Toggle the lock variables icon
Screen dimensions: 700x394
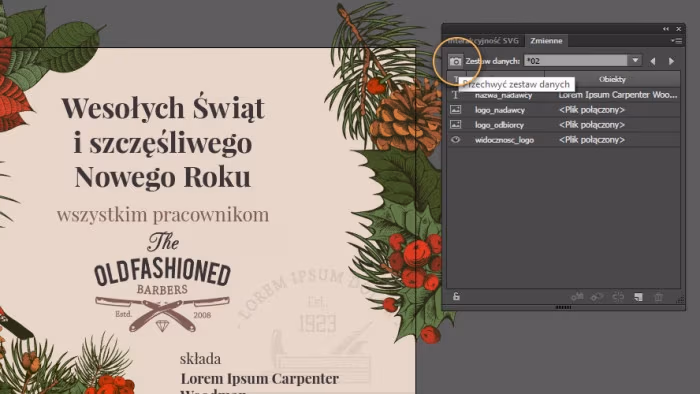[x=456, y=296]
